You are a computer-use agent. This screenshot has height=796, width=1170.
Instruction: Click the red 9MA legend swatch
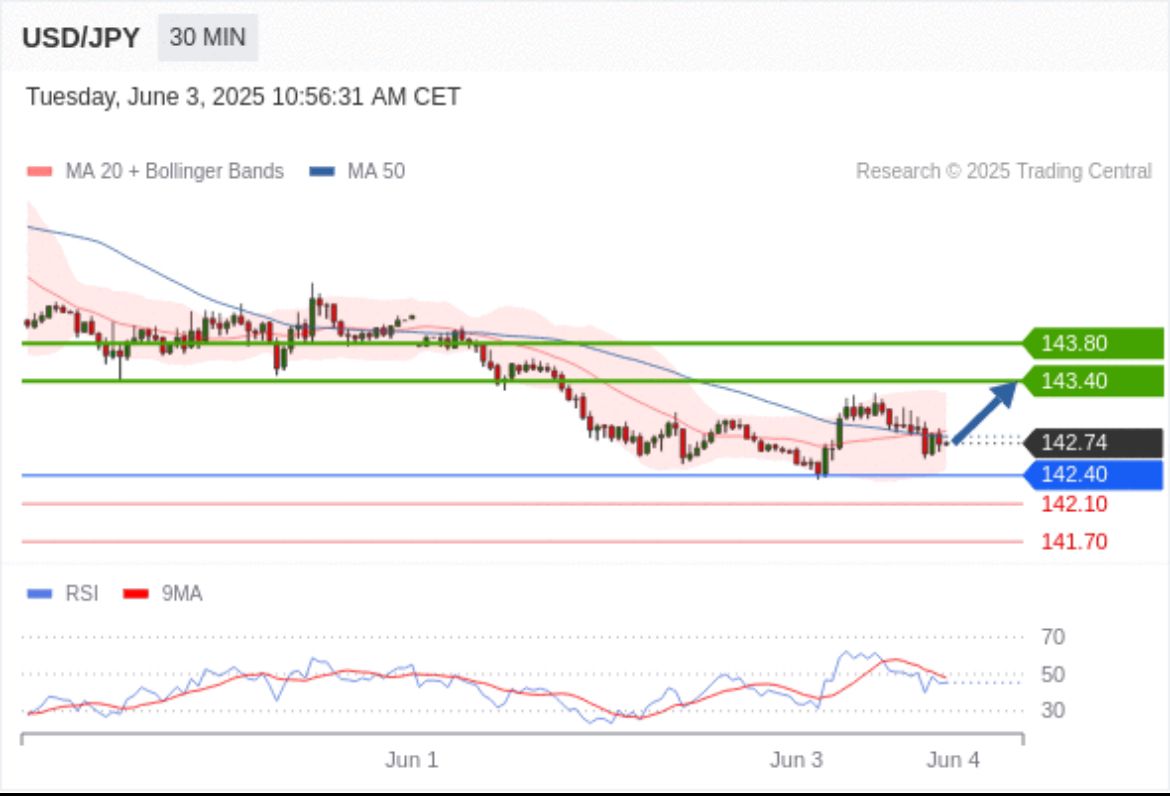[x=135, y=594]
